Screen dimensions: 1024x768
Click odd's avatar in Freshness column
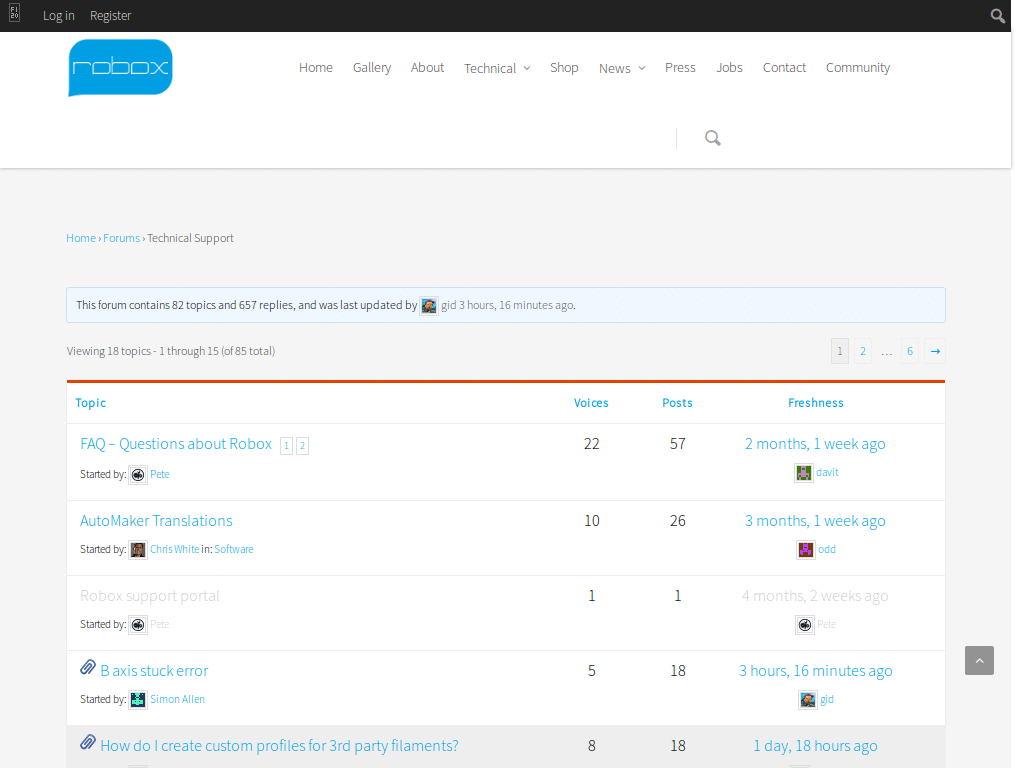pos(806,550)
